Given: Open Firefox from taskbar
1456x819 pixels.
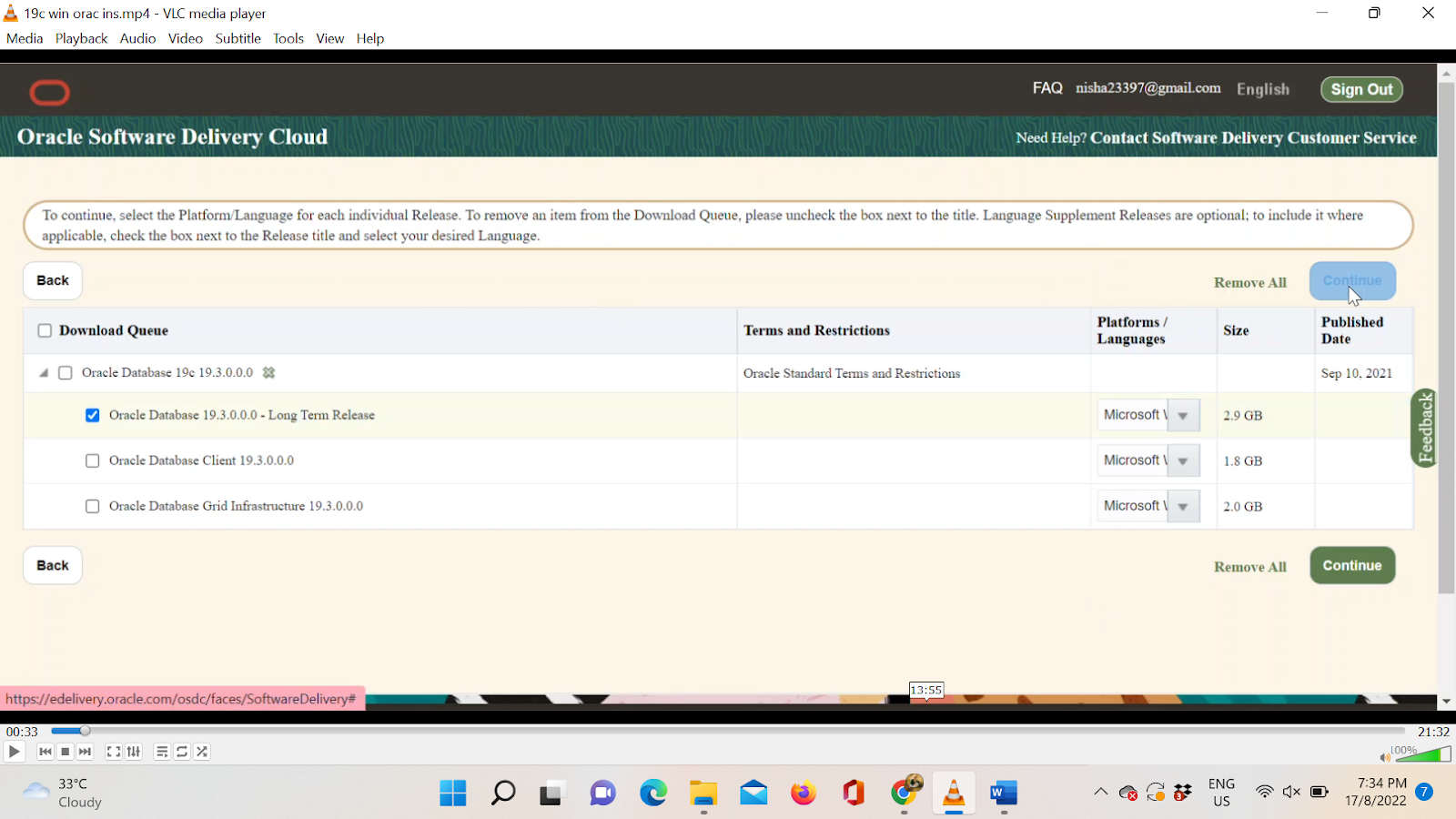Looking at the screenshot, I should coord(804,794).
